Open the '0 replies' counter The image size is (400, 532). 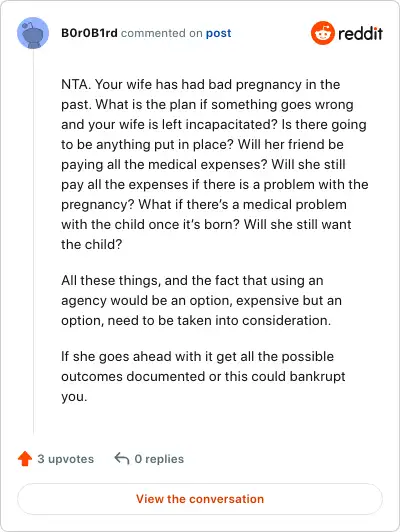click(x=159, y=459)
